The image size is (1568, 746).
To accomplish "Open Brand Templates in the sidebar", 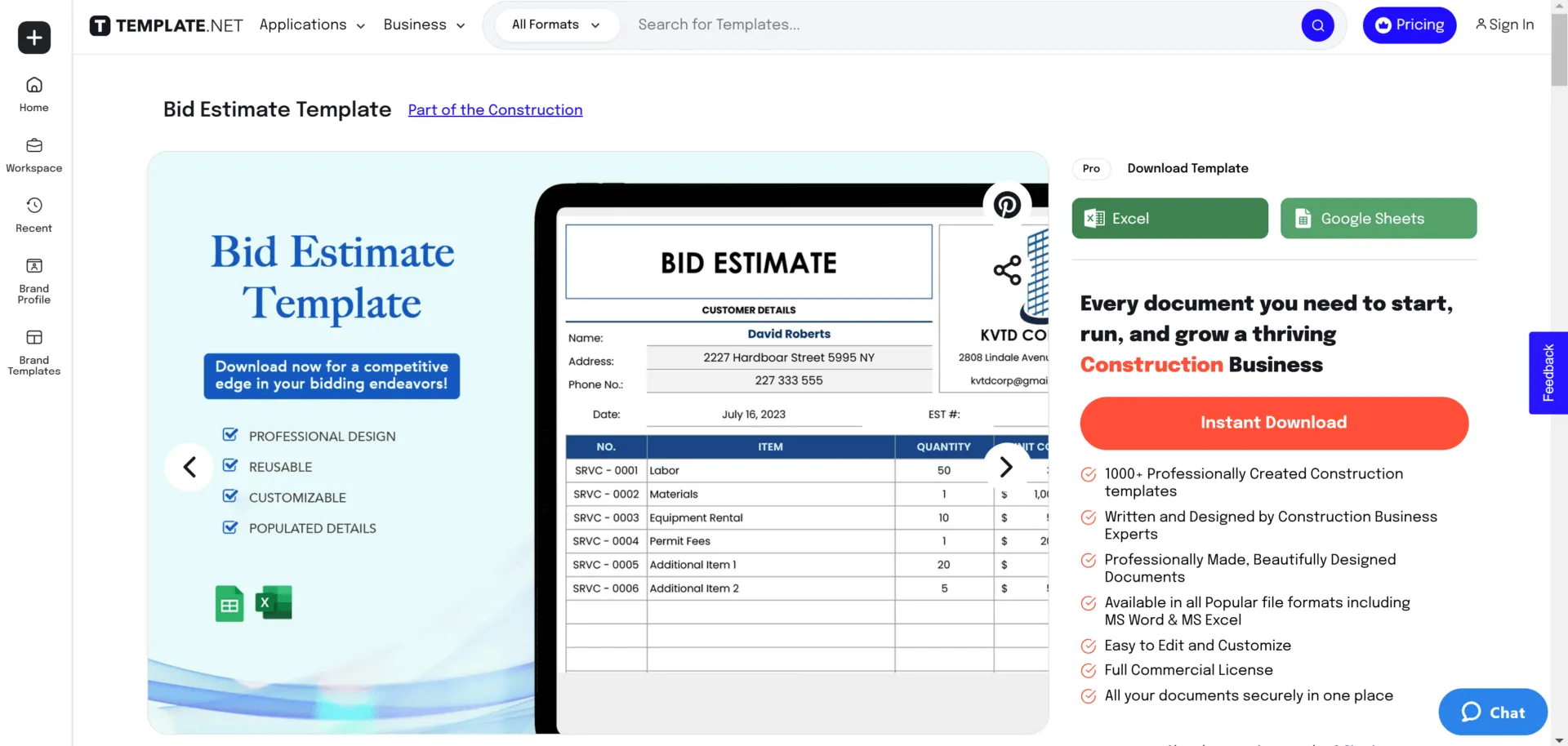I will click(x=34, y=353).
